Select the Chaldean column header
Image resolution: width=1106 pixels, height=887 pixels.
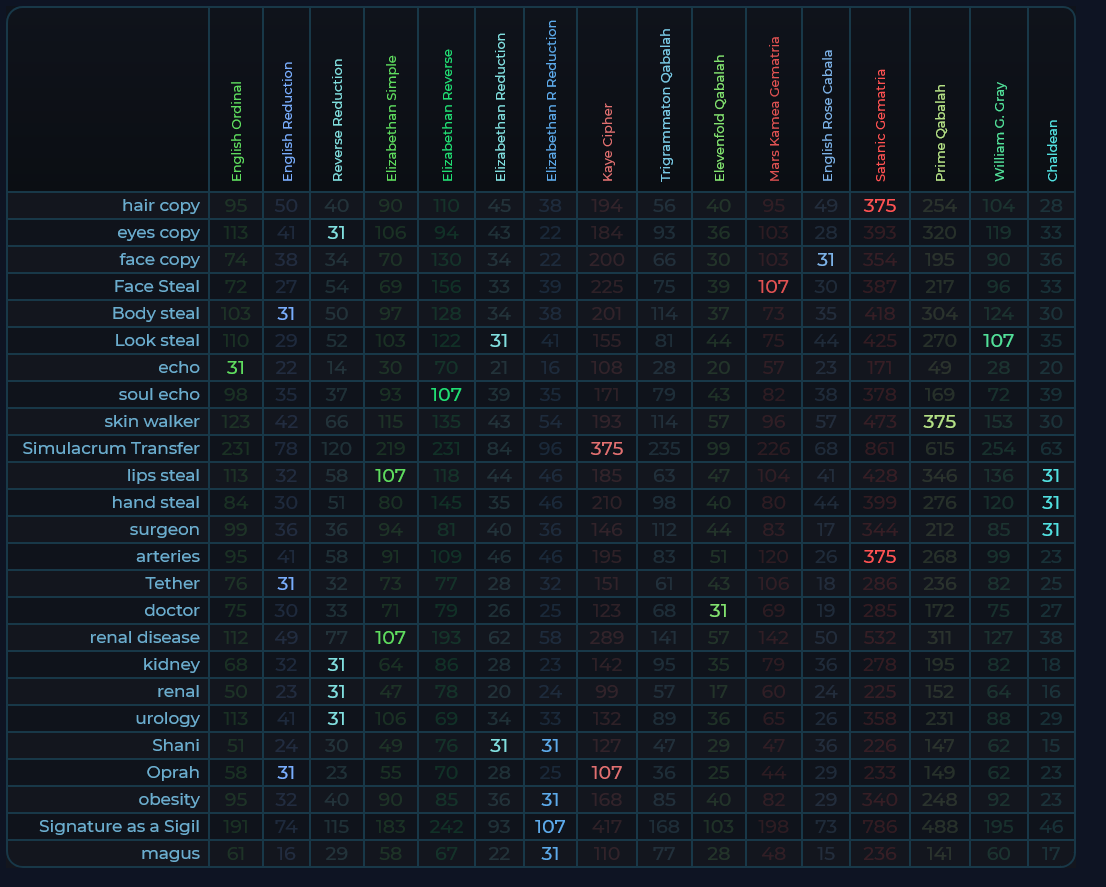[x=1052, y=150]
